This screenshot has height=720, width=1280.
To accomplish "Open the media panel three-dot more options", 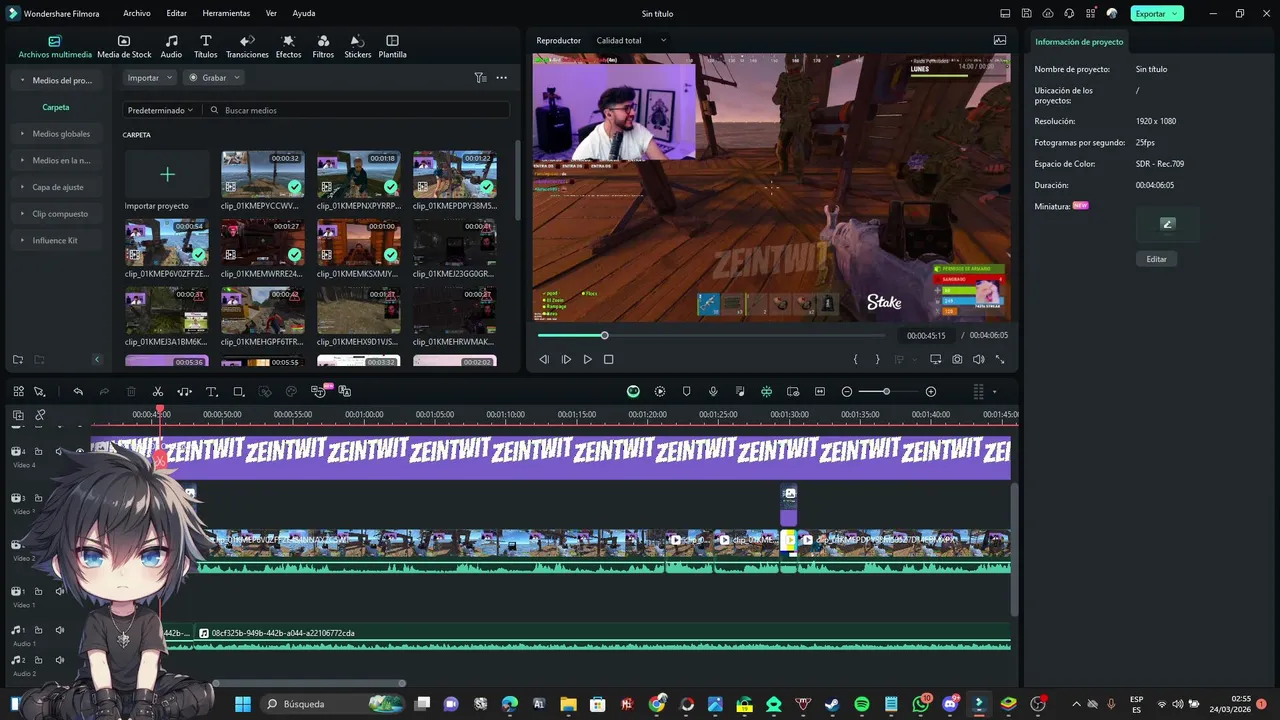I will 501,77.
